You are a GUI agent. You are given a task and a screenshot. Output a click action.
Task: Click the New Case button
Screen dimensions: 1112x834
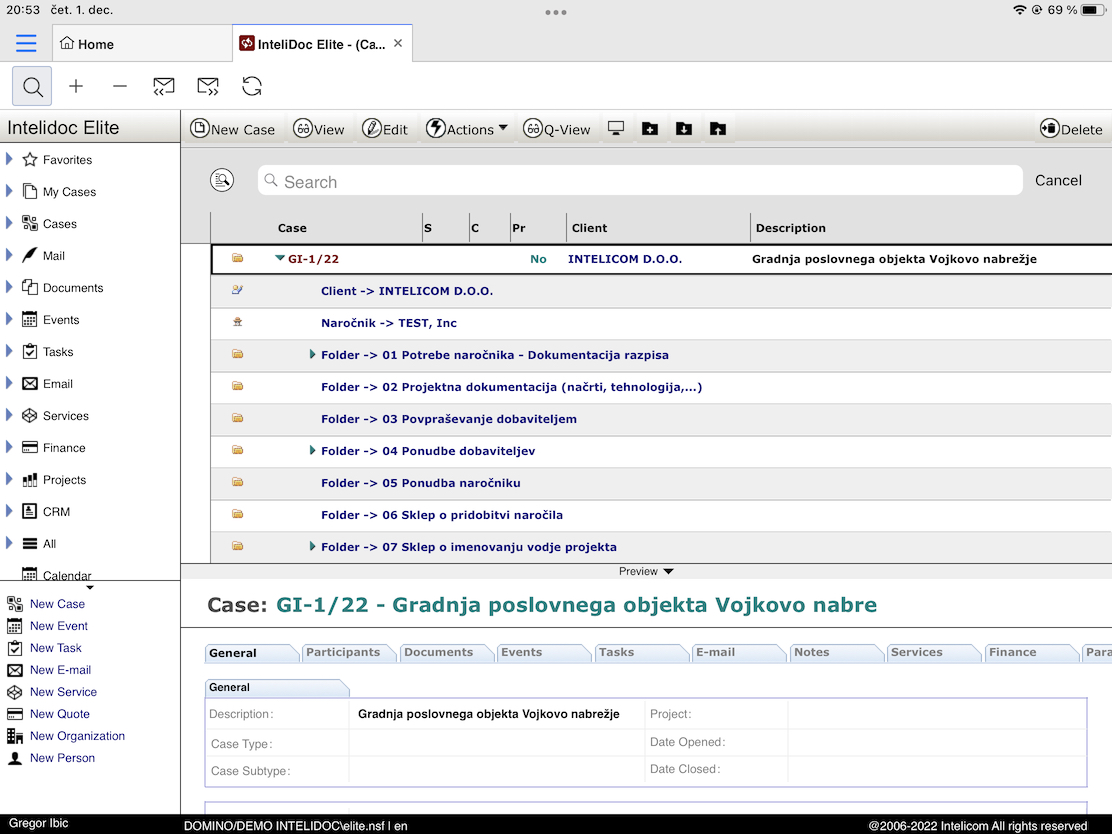point(232,128)
